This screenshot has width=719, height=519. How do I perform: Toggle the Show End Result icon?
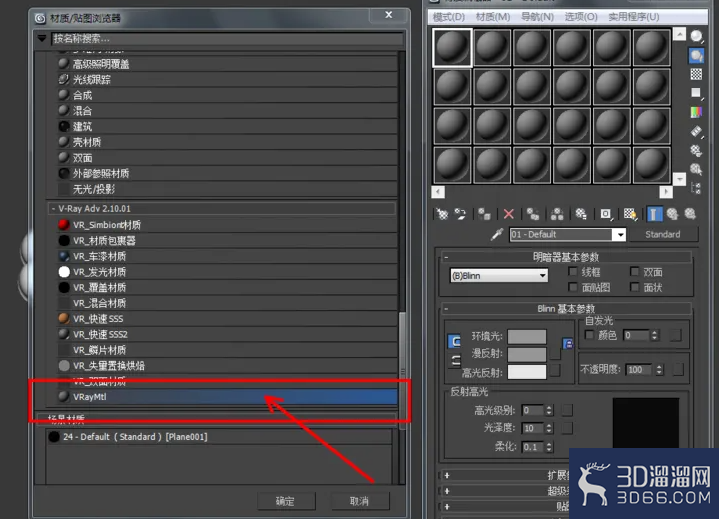point(654,214)
